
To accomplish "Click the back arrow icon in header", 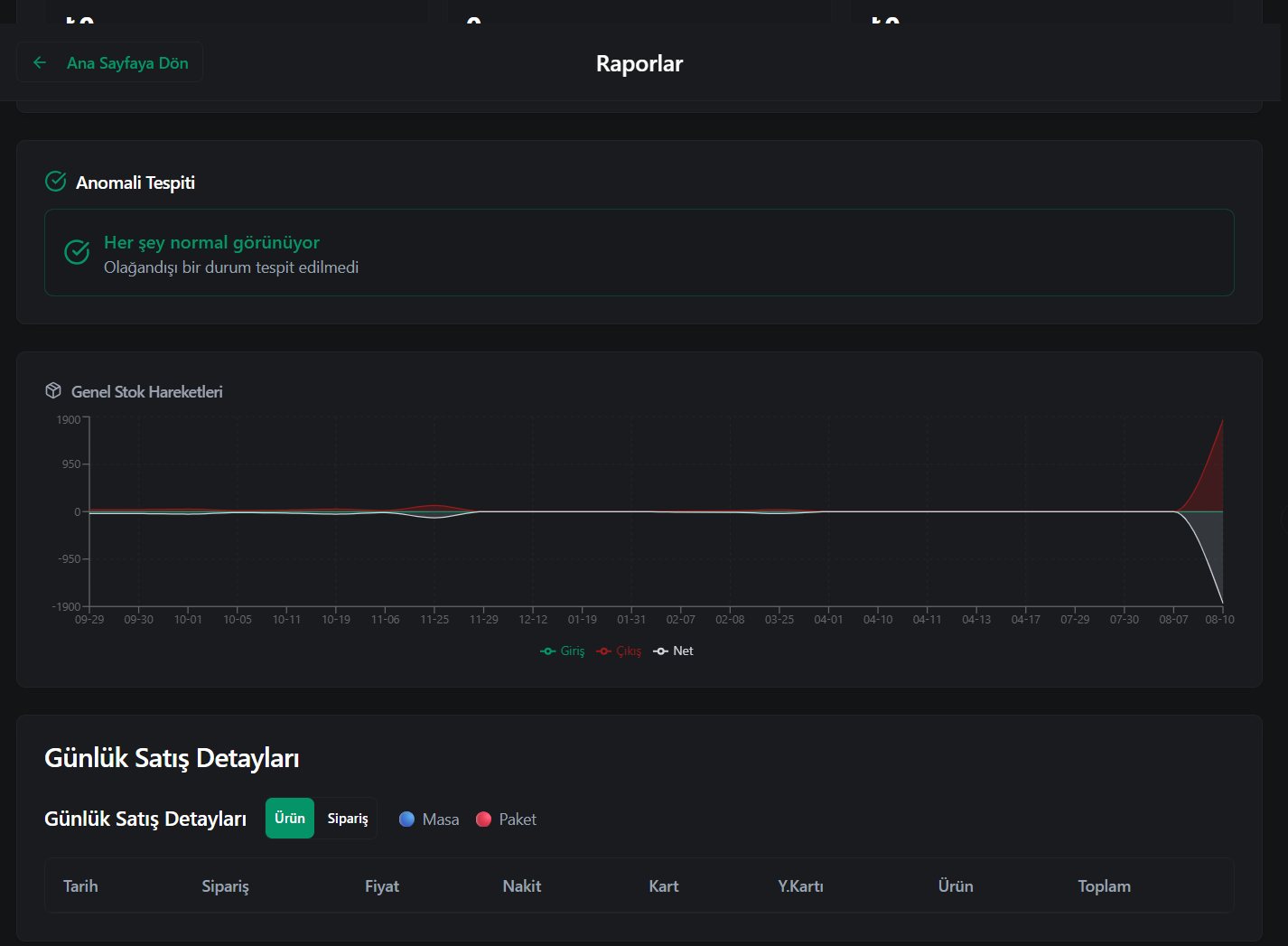I will click(x=40, y=62).
